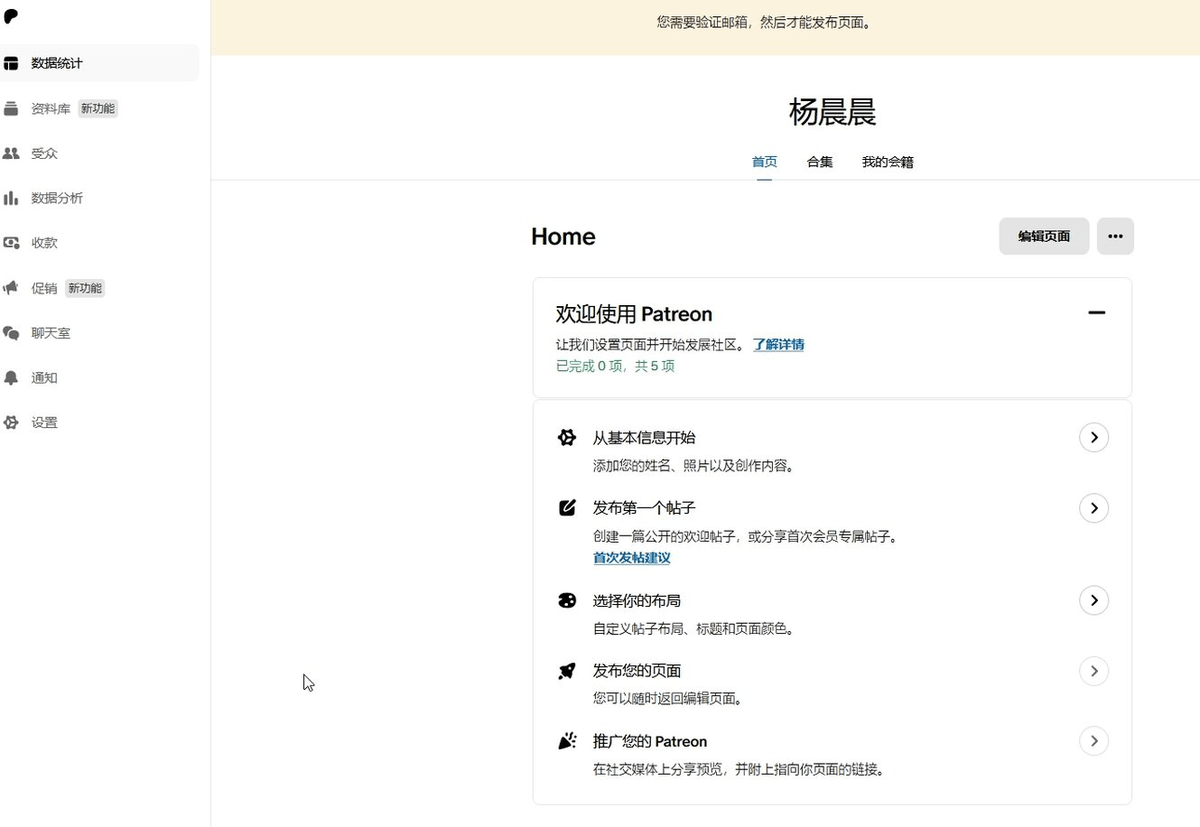Click the text 自定义帖子布局、标题和页面颜色。
The width and height of the screenshot is (1200, 827).
(693, 629)
